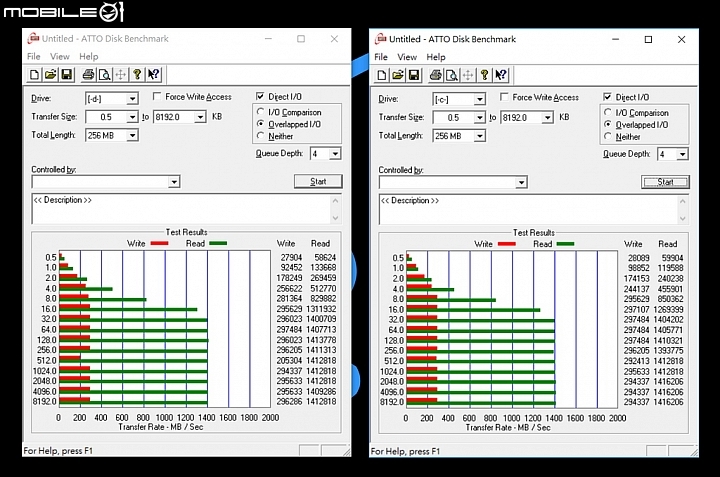Click New icon in right ATTO window toolbar

tap(382, 75)
